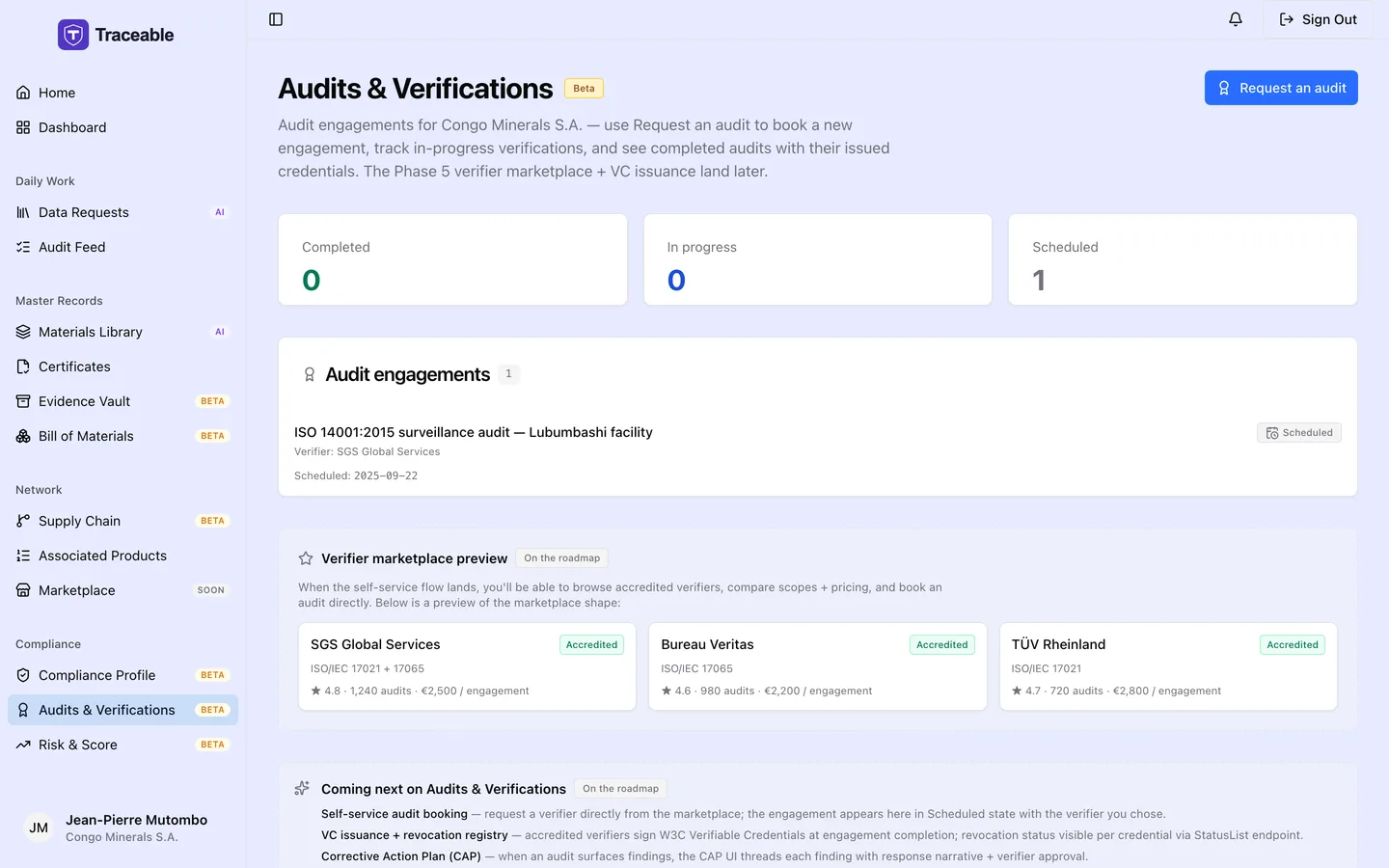Viewport: 1389px width, 868px height.
Task: Open the Home page
Action: (x=123, y=93)
